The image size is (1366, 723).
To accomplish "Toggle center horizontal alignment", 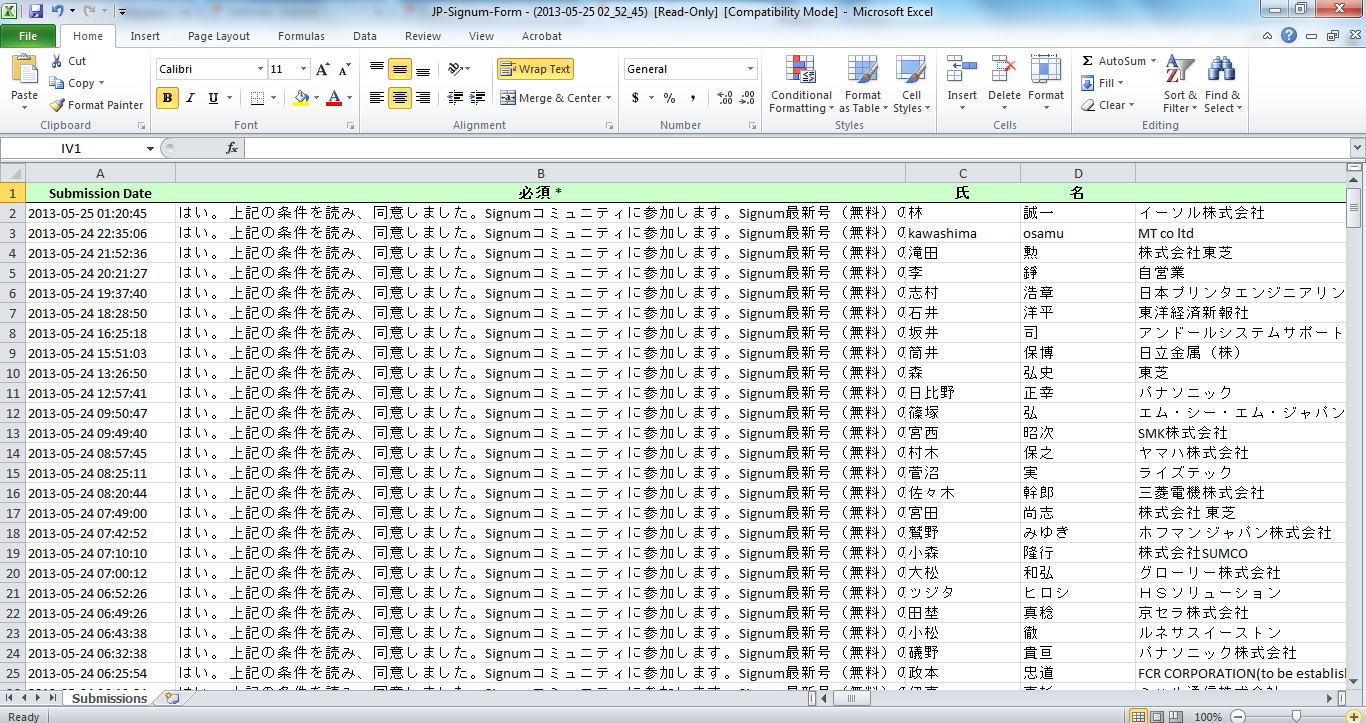I will [400, 98].
